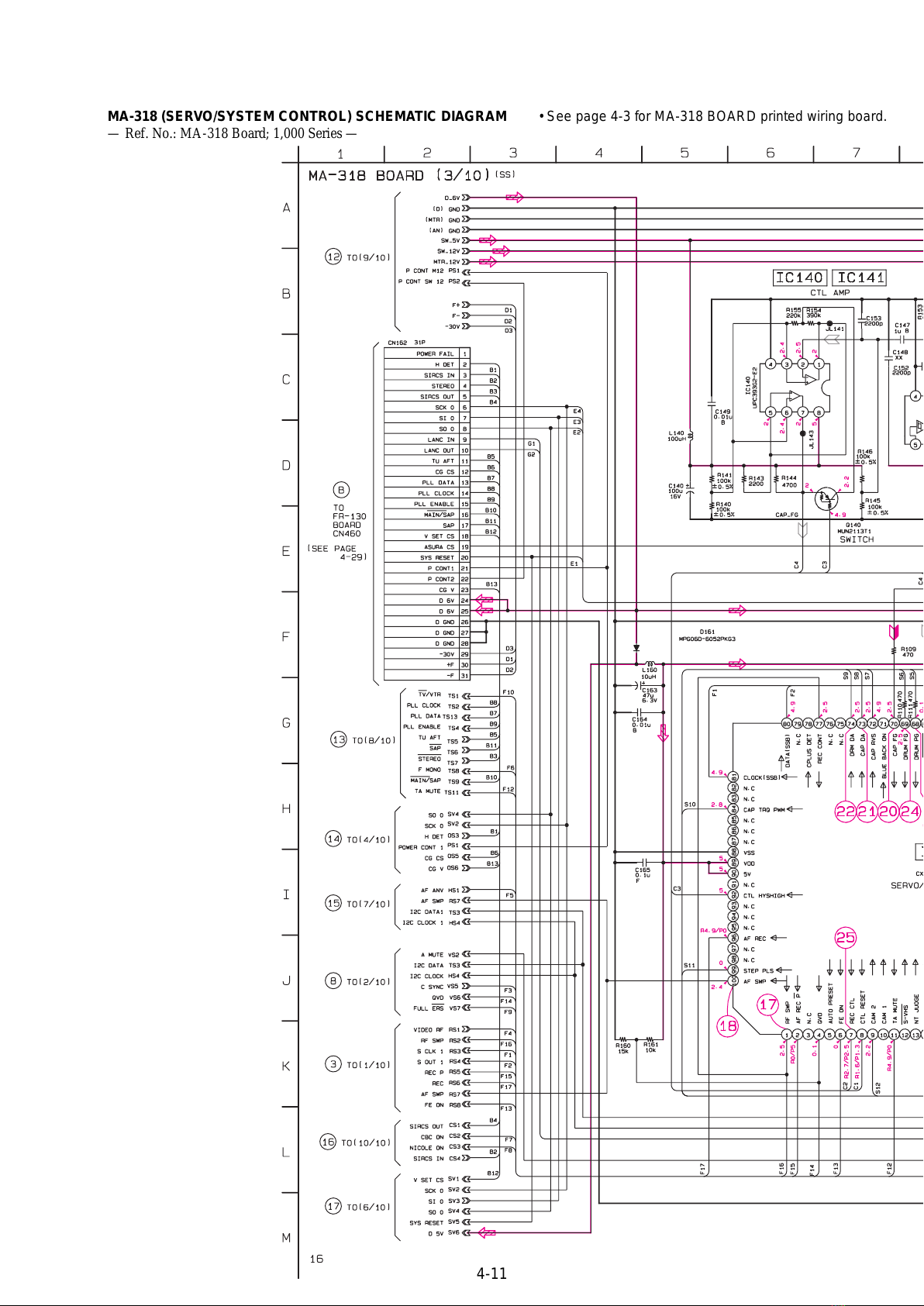Click the "R109 470" resistor label

[x=908, y=652]
